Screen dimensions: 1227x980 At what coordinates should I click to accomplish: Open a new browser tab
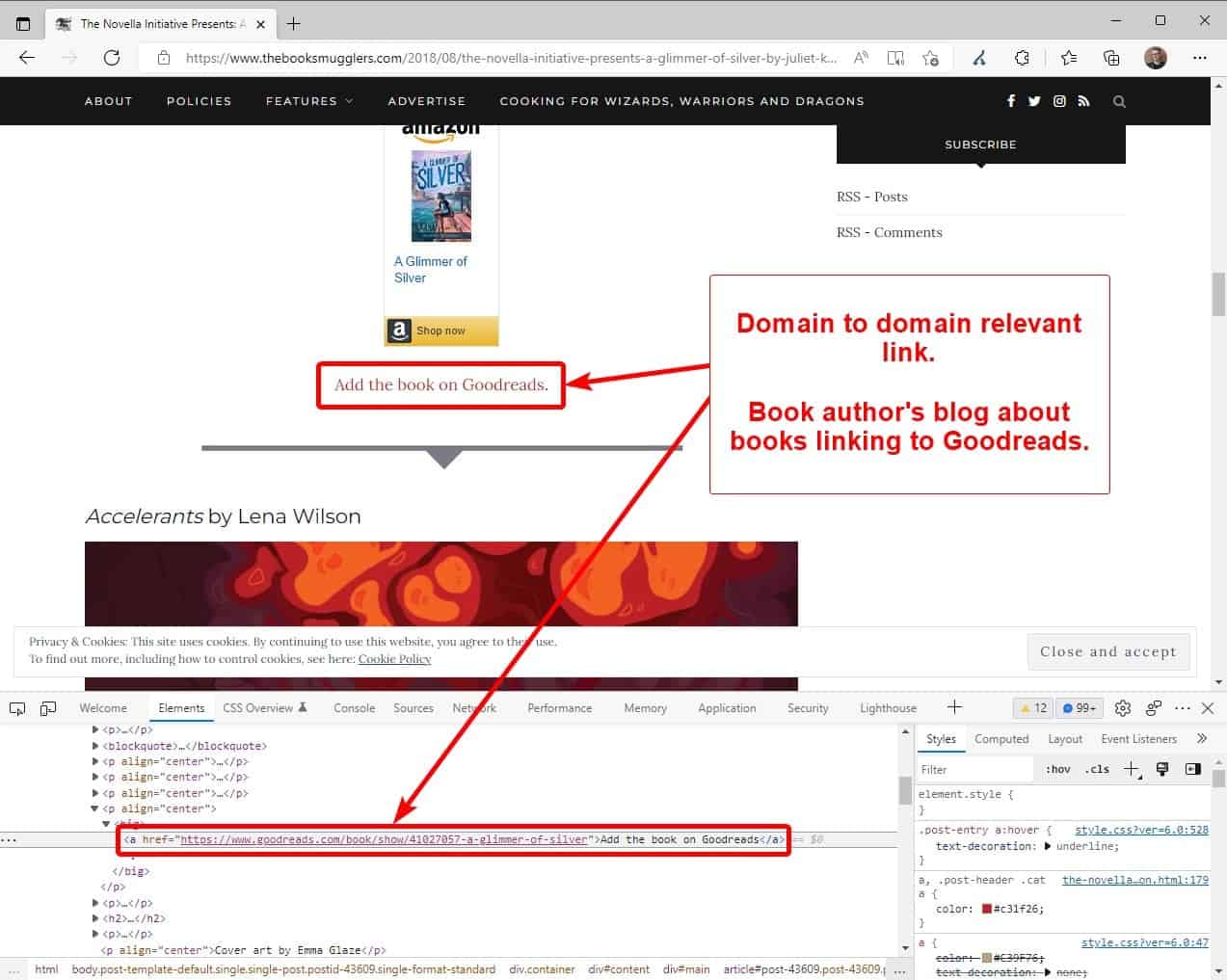294,23
